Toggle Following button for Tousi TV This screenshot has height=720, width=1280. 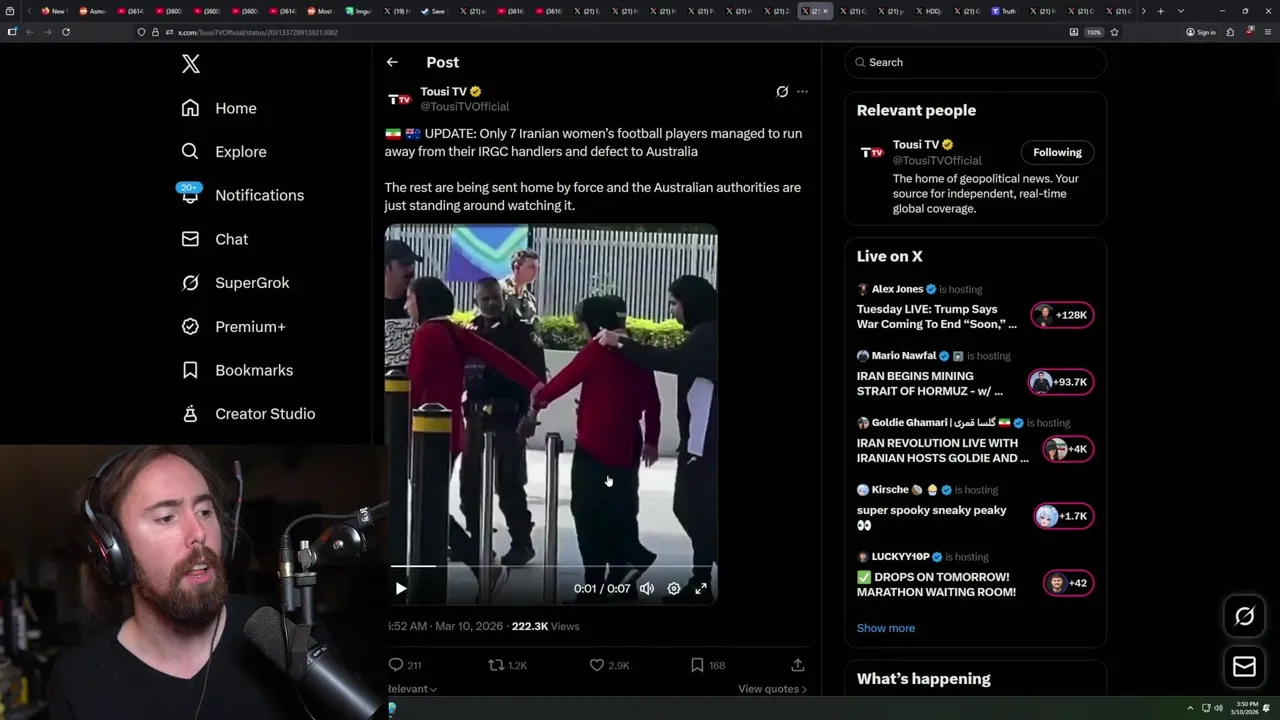click(x=1057, y=152)
